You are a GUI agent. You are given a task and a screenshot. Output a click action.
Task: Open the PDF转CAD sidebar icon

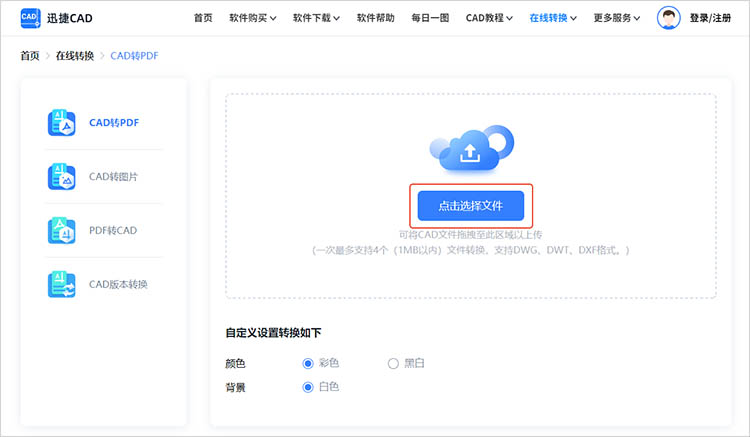click(x=62, y=230)
